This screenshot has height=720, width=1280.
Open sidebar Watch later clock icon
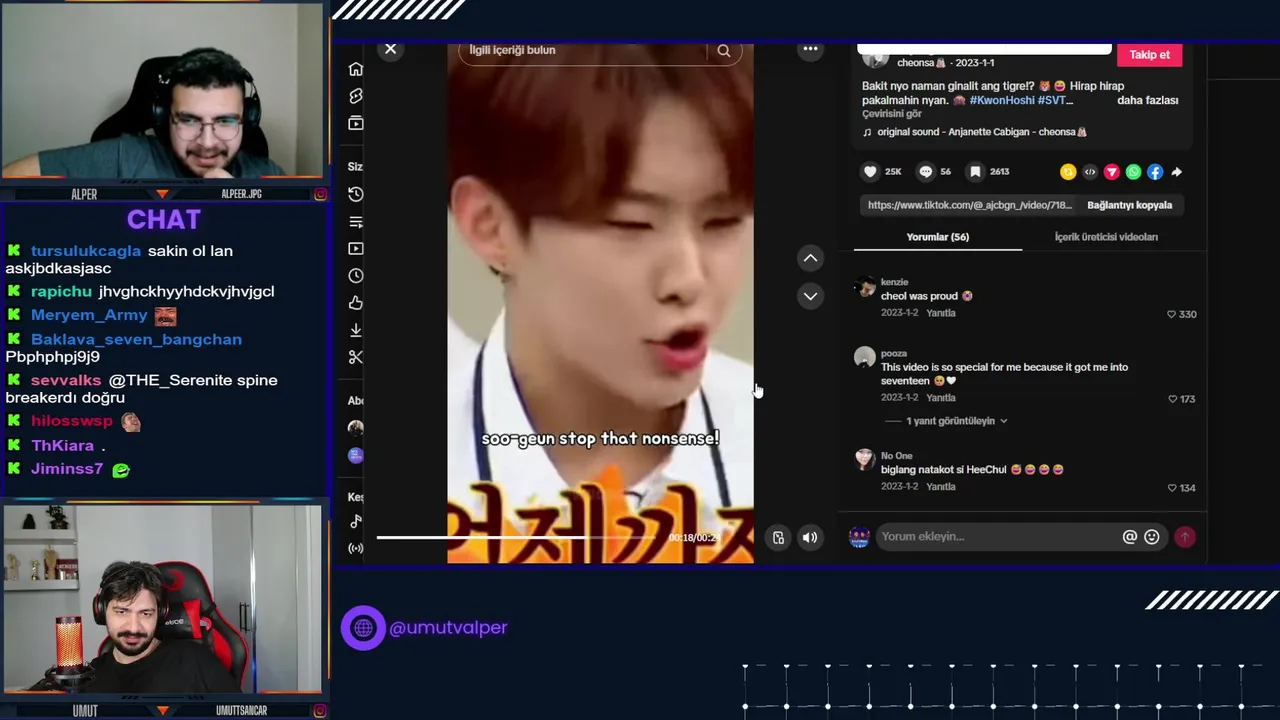356,276
